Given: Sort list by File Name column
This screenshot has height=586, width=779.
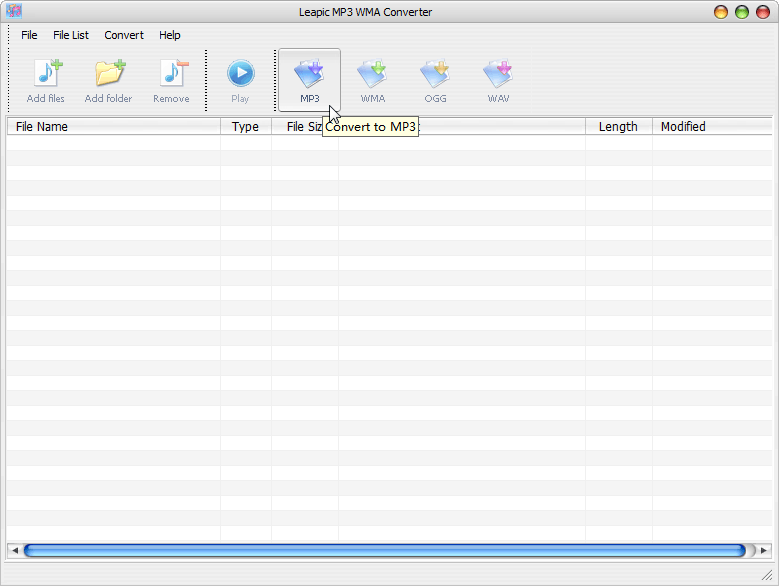Looking at the screenshot, I should (113, 127).
